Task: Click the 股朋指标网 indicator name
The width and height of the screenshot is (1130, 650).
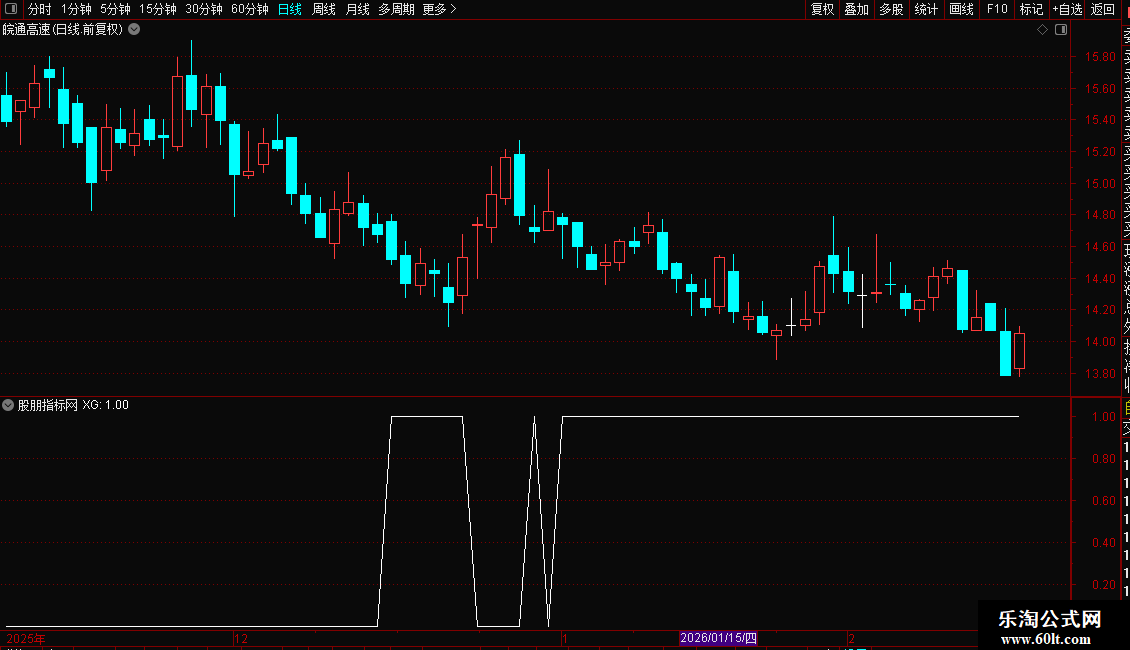Action: tap(48, 405)
